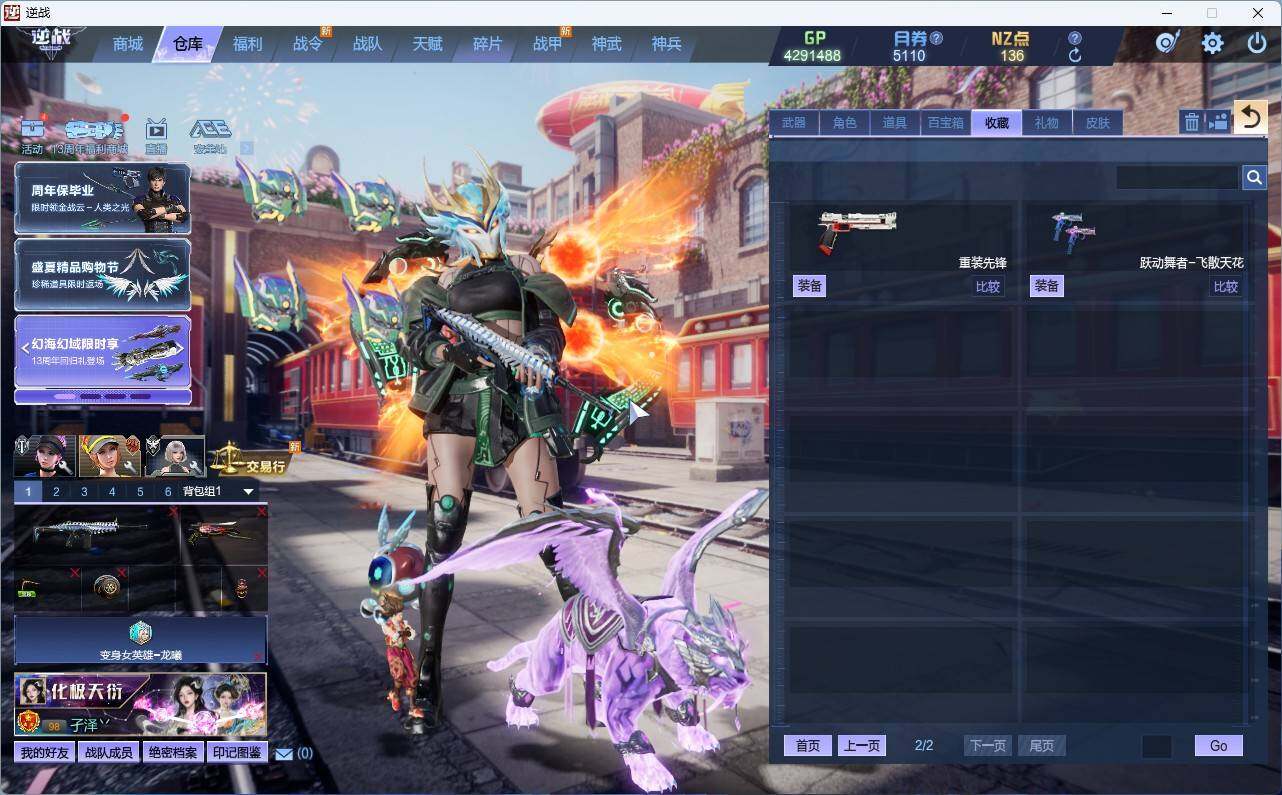Select the black-cap character portrait
Screen dimensions: 1282x795
click(x=45, y=456)
